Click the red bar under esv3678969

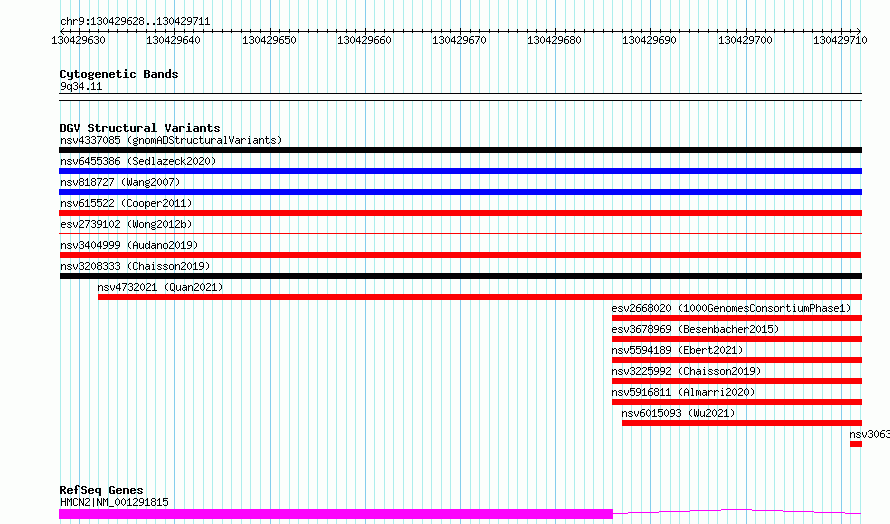coord(737,339)
